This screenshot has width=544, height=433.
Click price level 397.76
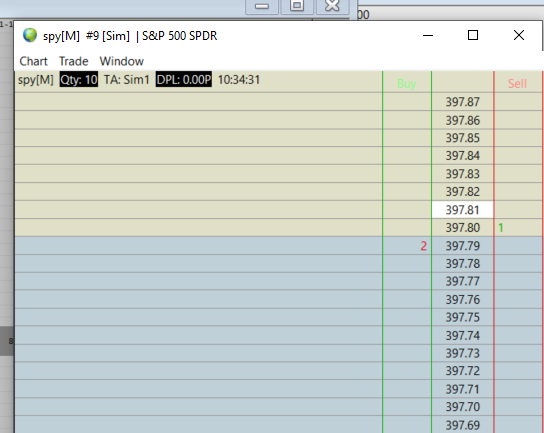(x=462, y=299)
